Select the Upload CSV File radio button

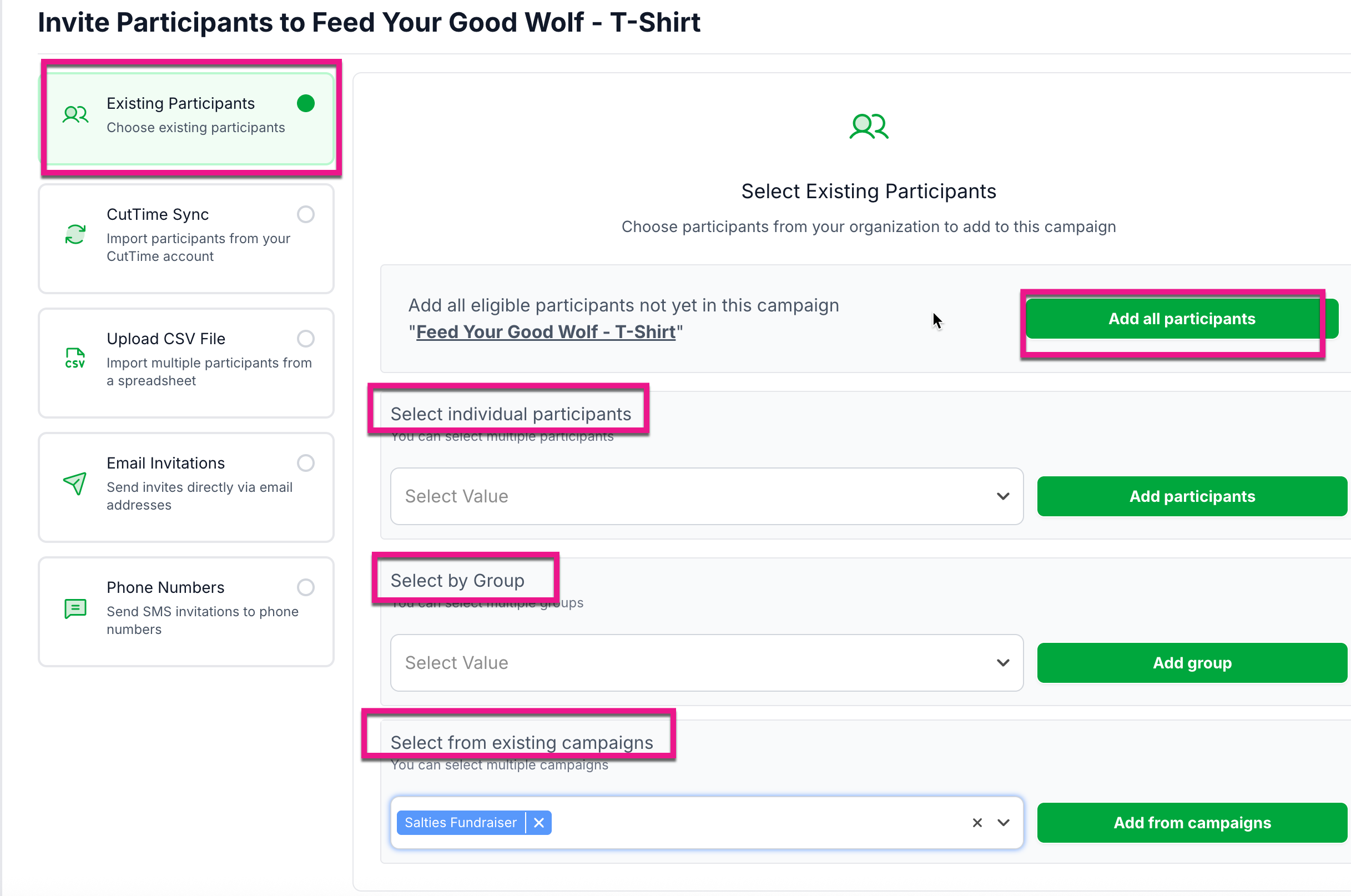point(306,339)
